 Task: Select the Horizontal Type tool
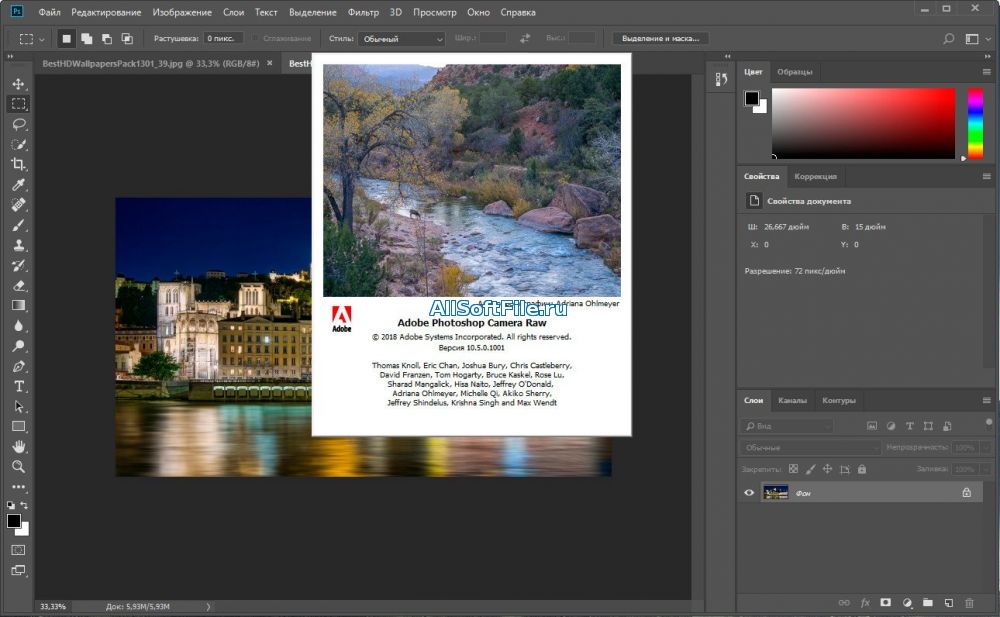(x=18, y=386)
